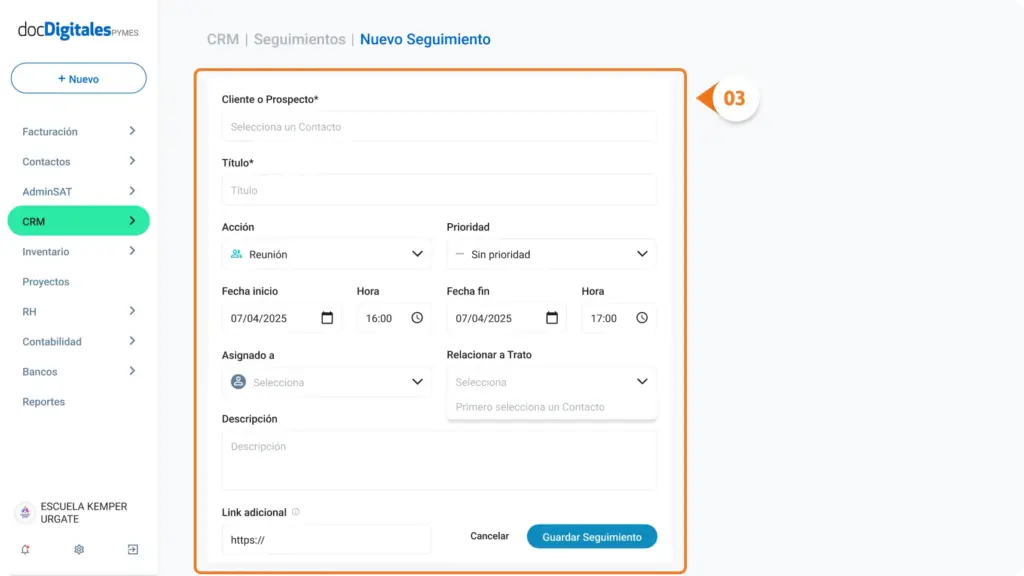The width and height of the screenshot is (1024, 576).
Task: Click the info icon next to Link adicional
Action: coord(296,512)
